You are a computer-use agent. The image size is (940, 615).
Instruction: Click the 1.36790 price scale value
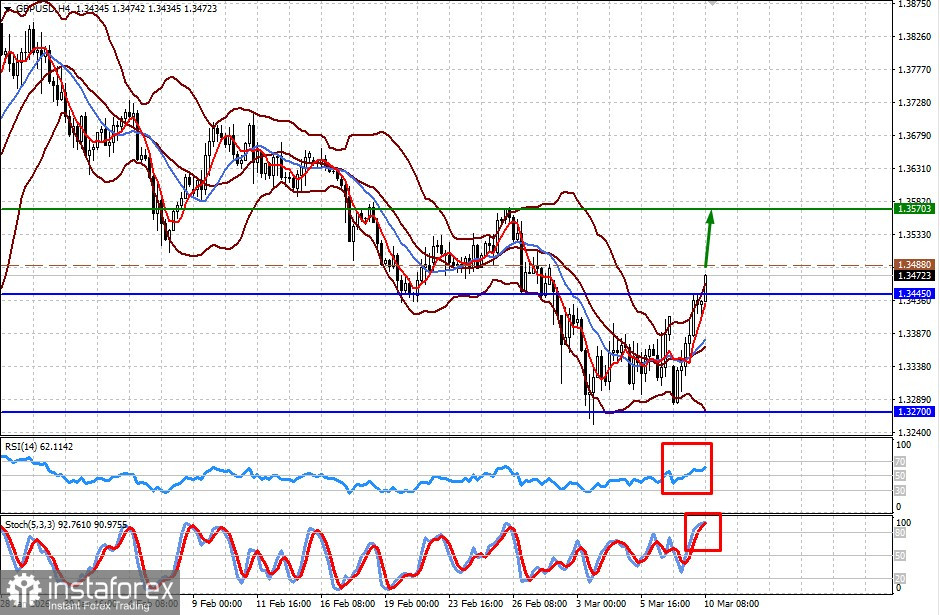pyautogui.click(x=914, y=136)
